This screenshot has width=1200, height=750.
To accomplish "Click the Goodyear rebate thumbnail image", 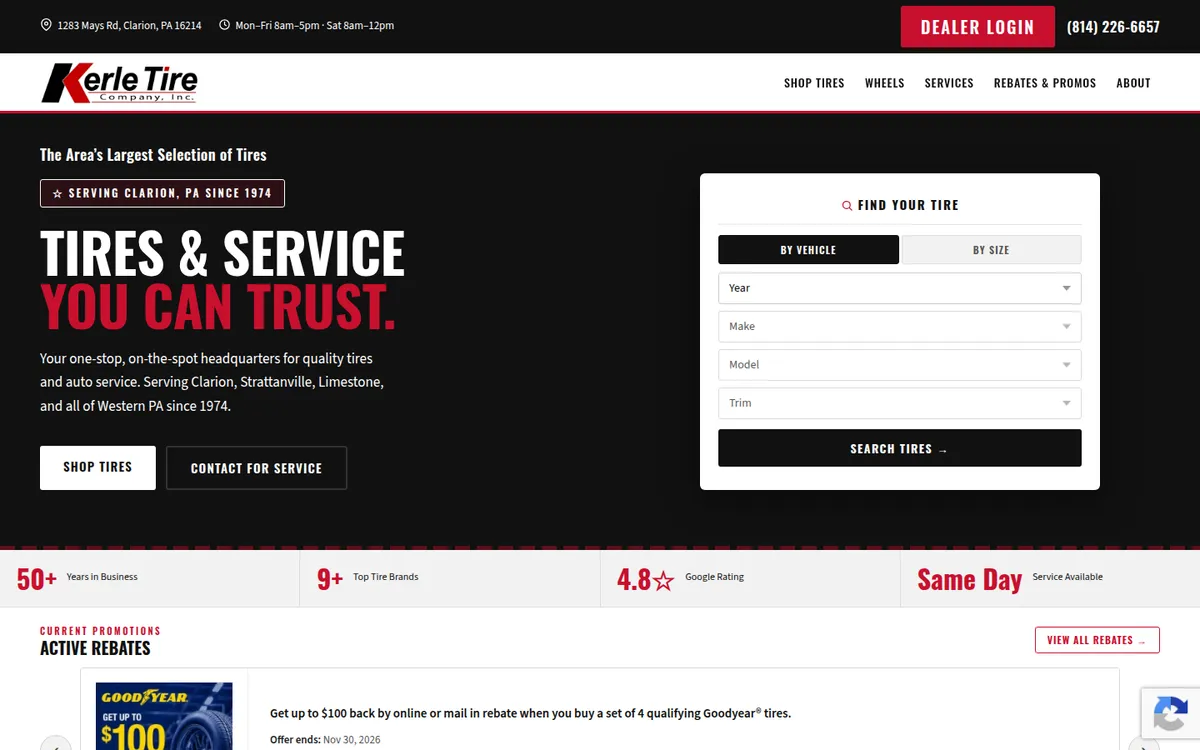I will click(x=164, y=716).
